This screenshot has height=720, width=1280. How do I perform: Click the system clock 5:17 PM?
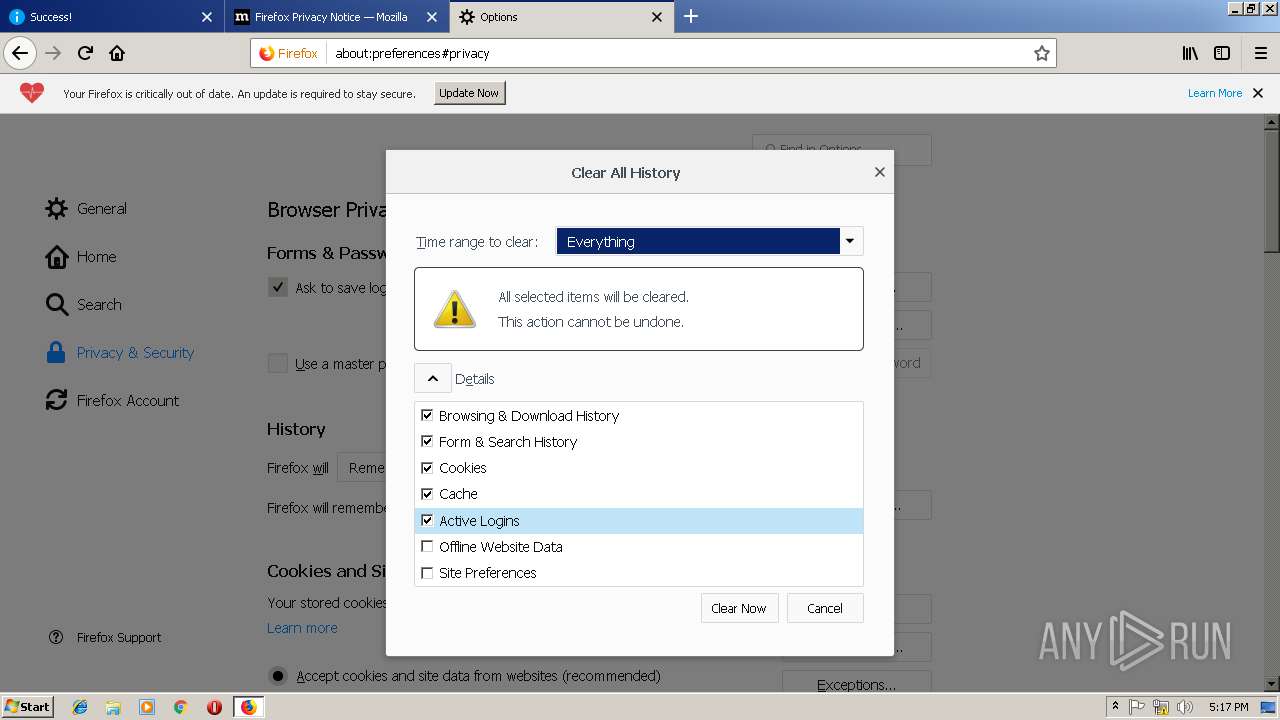1228,707
